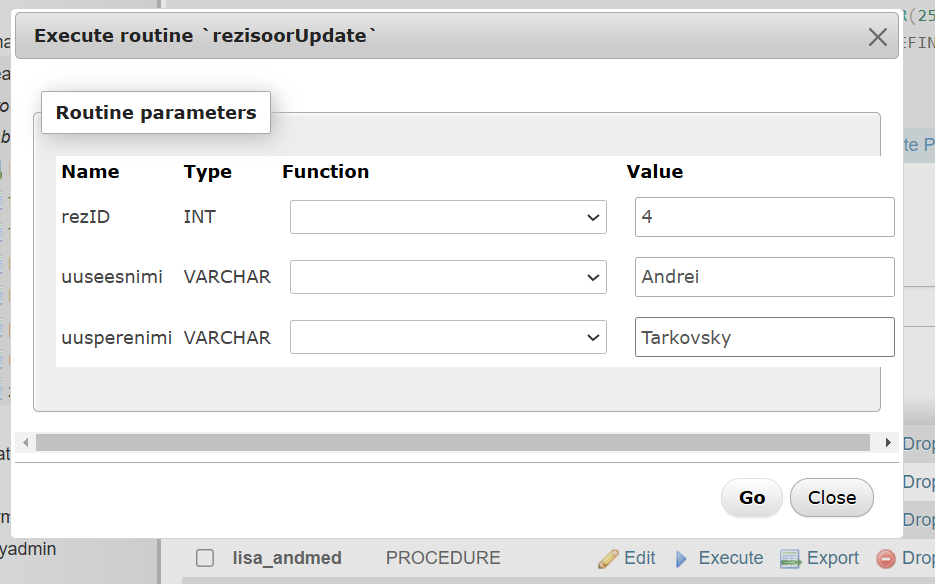The width and height of the screenshot is (935, 584).
Task: Click the blue Execute arrow icon for lisa_andmed
Action: 683,558
